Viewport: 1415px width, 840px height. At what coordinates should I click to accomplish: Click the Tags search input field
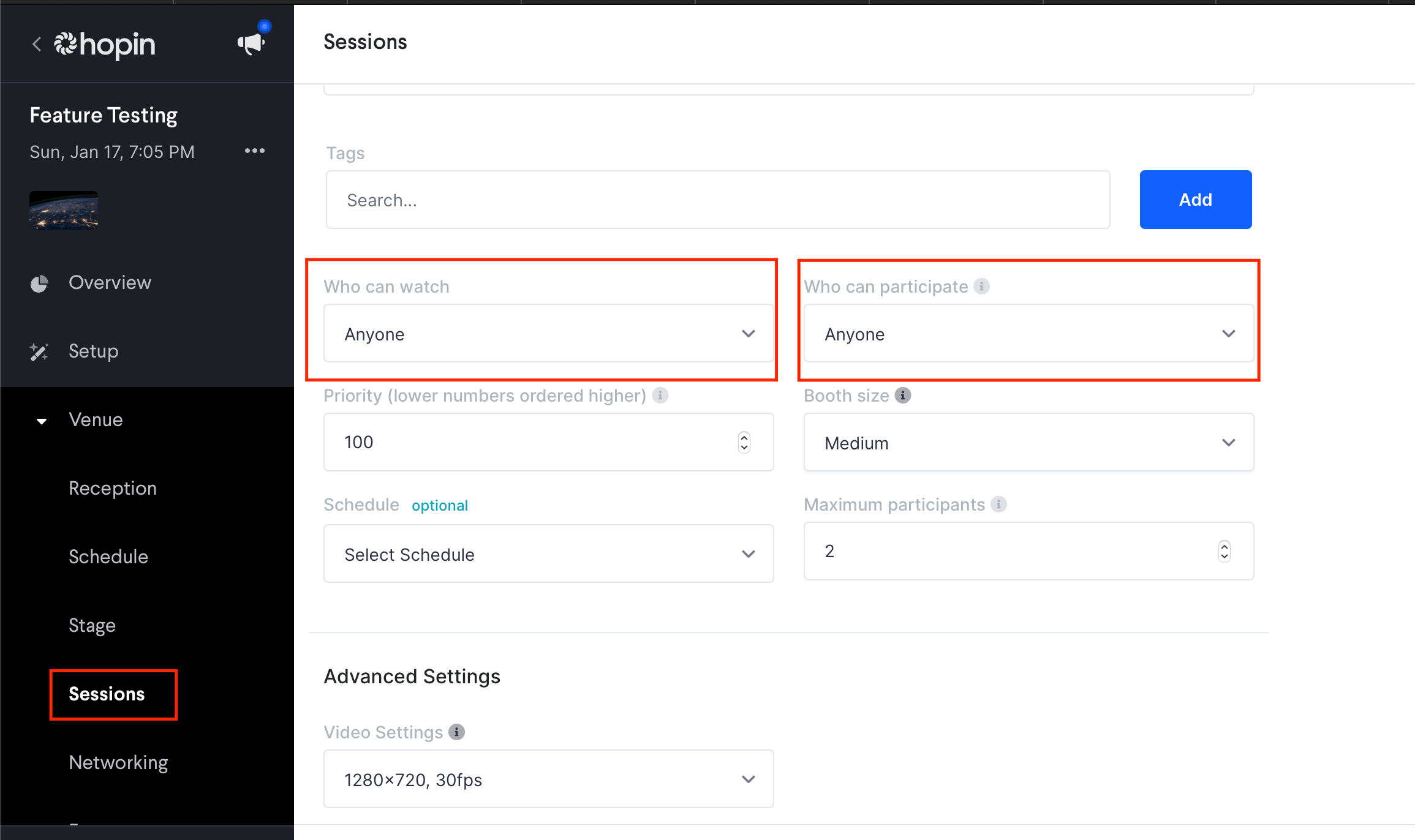click(718, 200)
